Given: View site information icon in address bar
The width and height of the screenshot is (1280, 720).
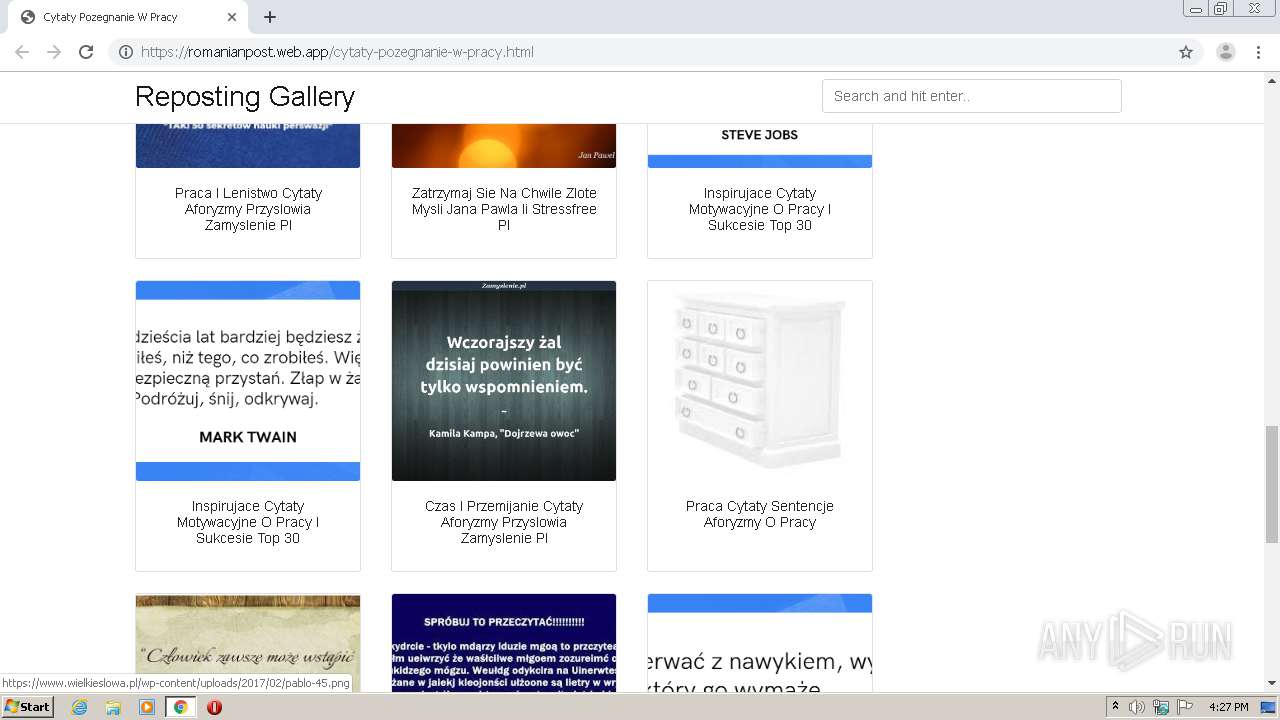Looking at the screenshot, I should [125, 52].
